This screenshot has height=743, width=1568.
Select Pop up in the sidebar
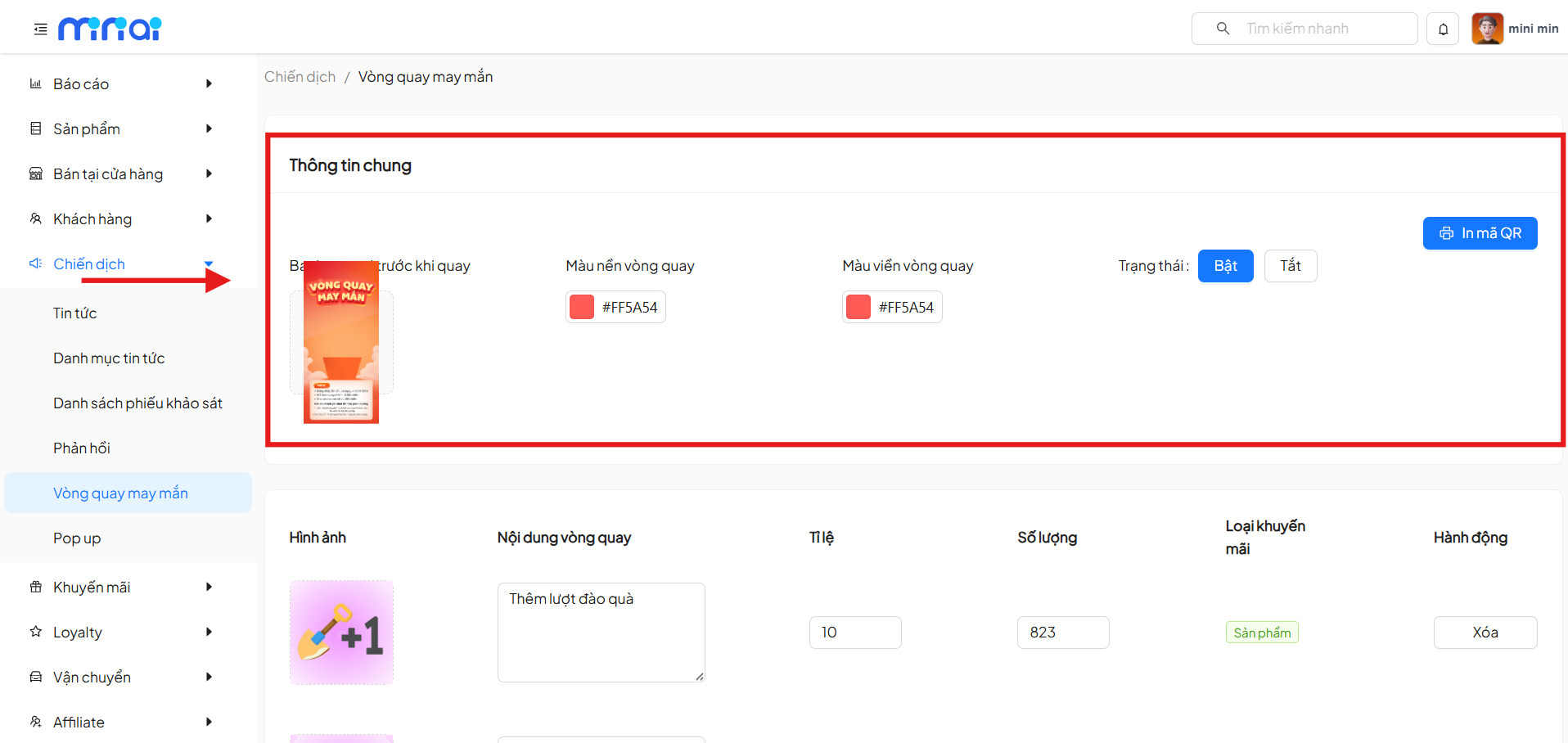[77, 538]
